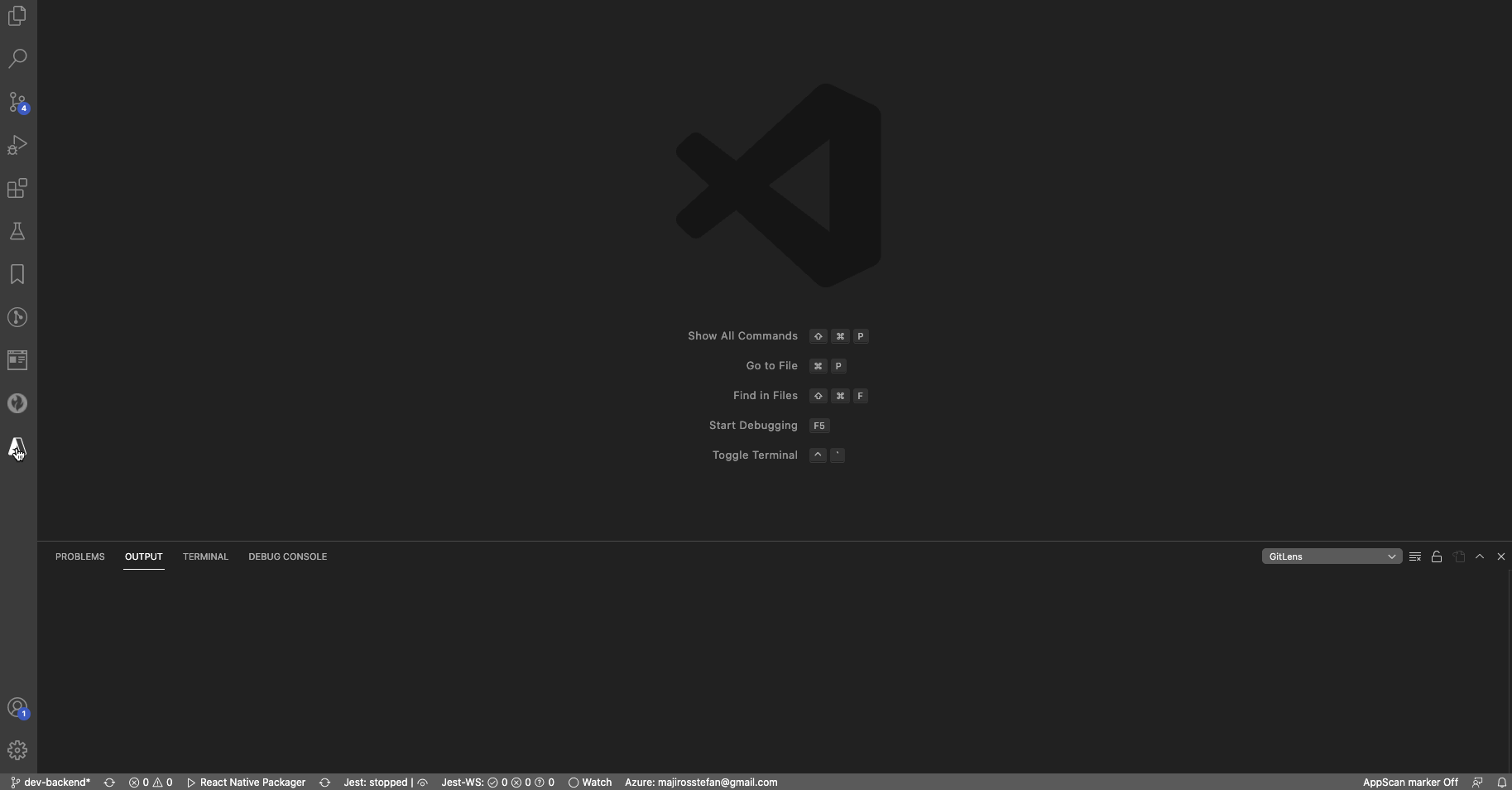Click the F5 key label

click(819, 426)
